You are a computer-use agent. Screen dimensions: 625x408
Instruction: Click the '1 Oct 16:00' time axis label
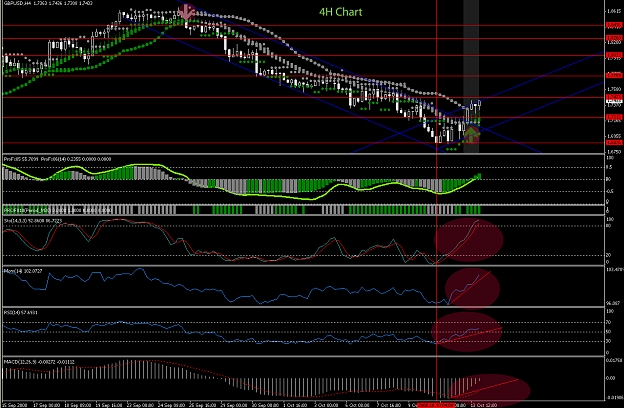pos(296,405)
